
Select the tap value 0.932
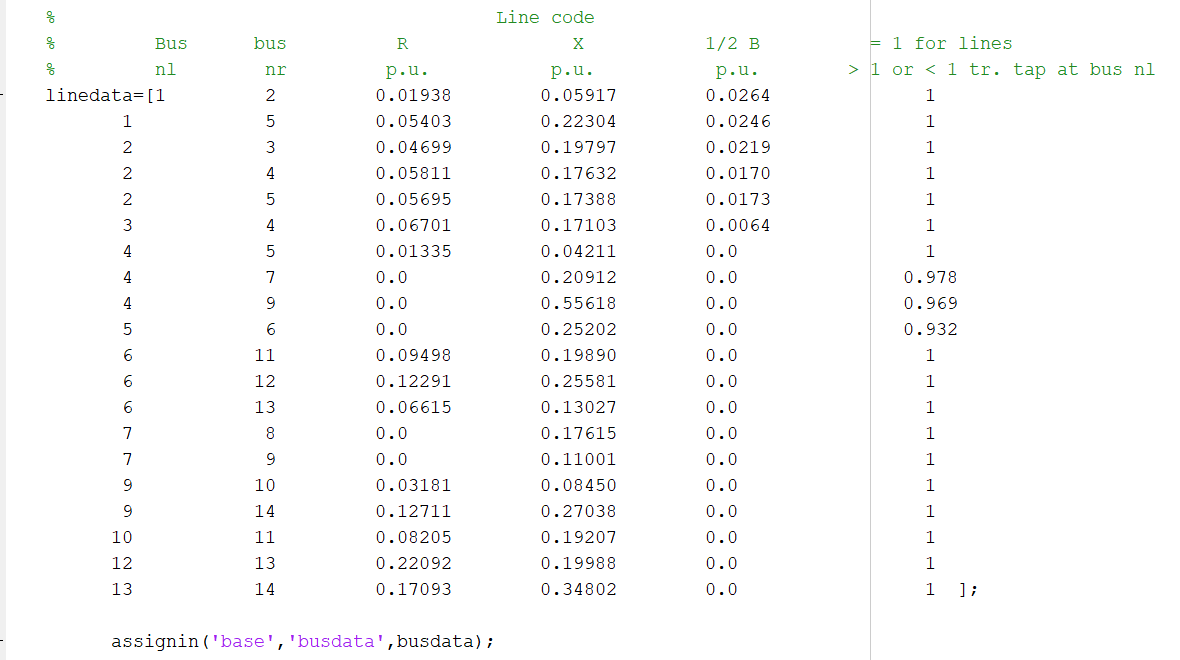pyautogui.click(x=931, y=329)
